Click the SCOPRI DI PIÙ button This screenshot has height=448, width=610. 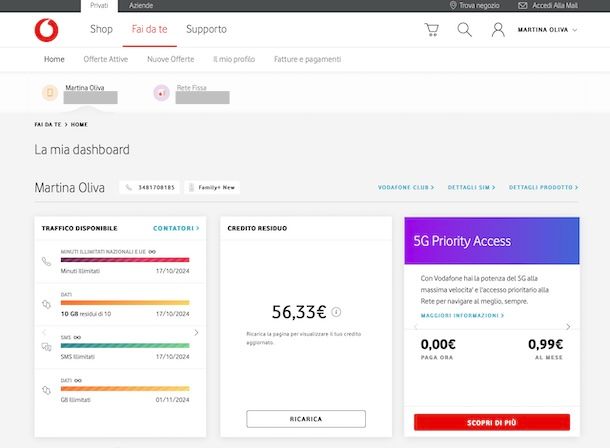[x=492, y=422]
